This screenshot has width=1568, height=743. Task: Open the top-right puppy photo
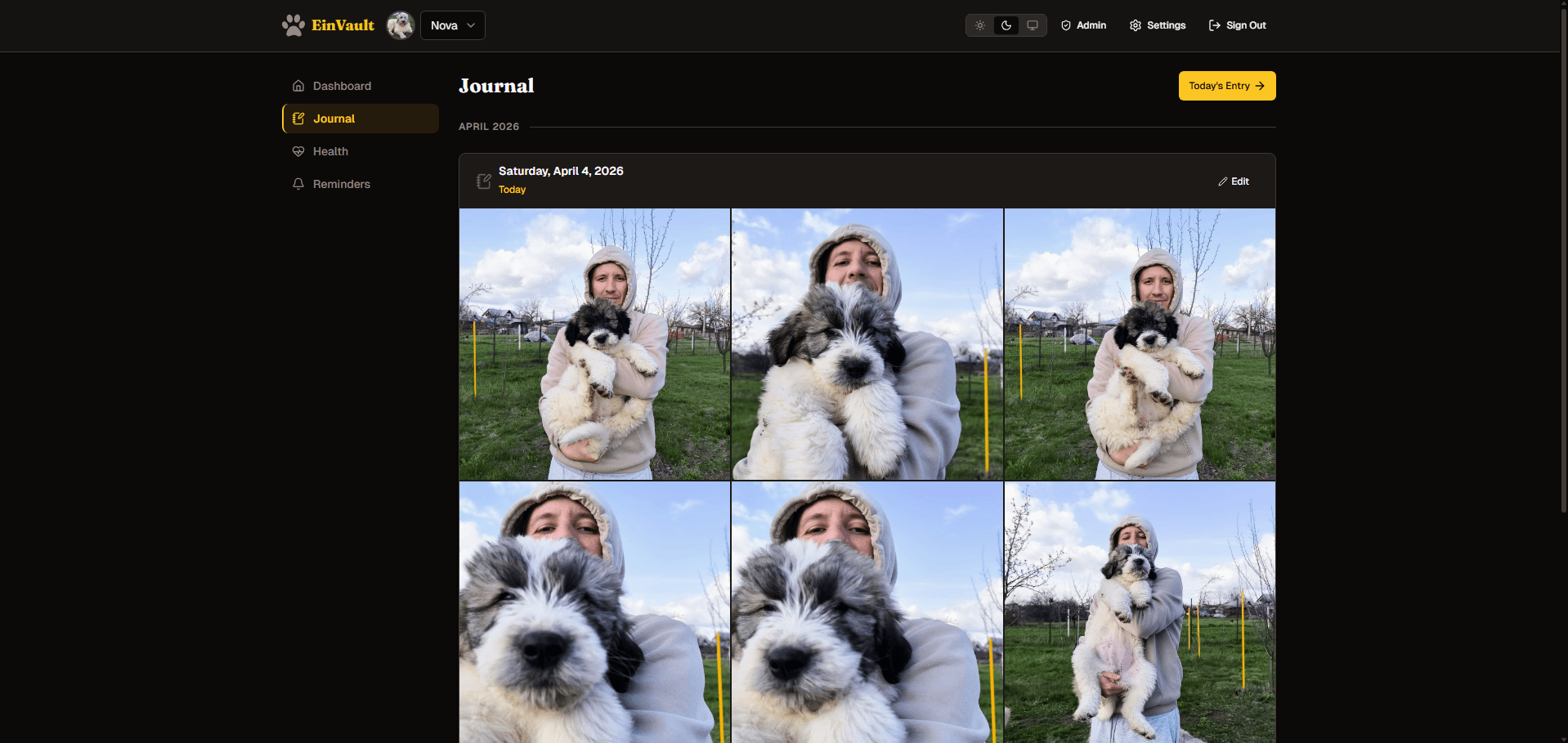click(x=1140, y=344)
